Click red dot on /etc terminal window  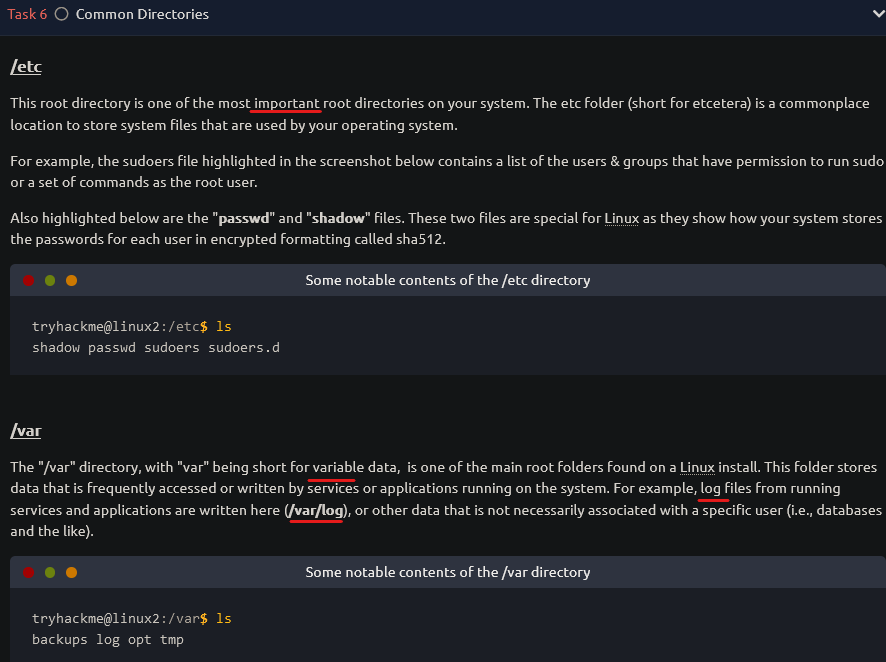28,280
